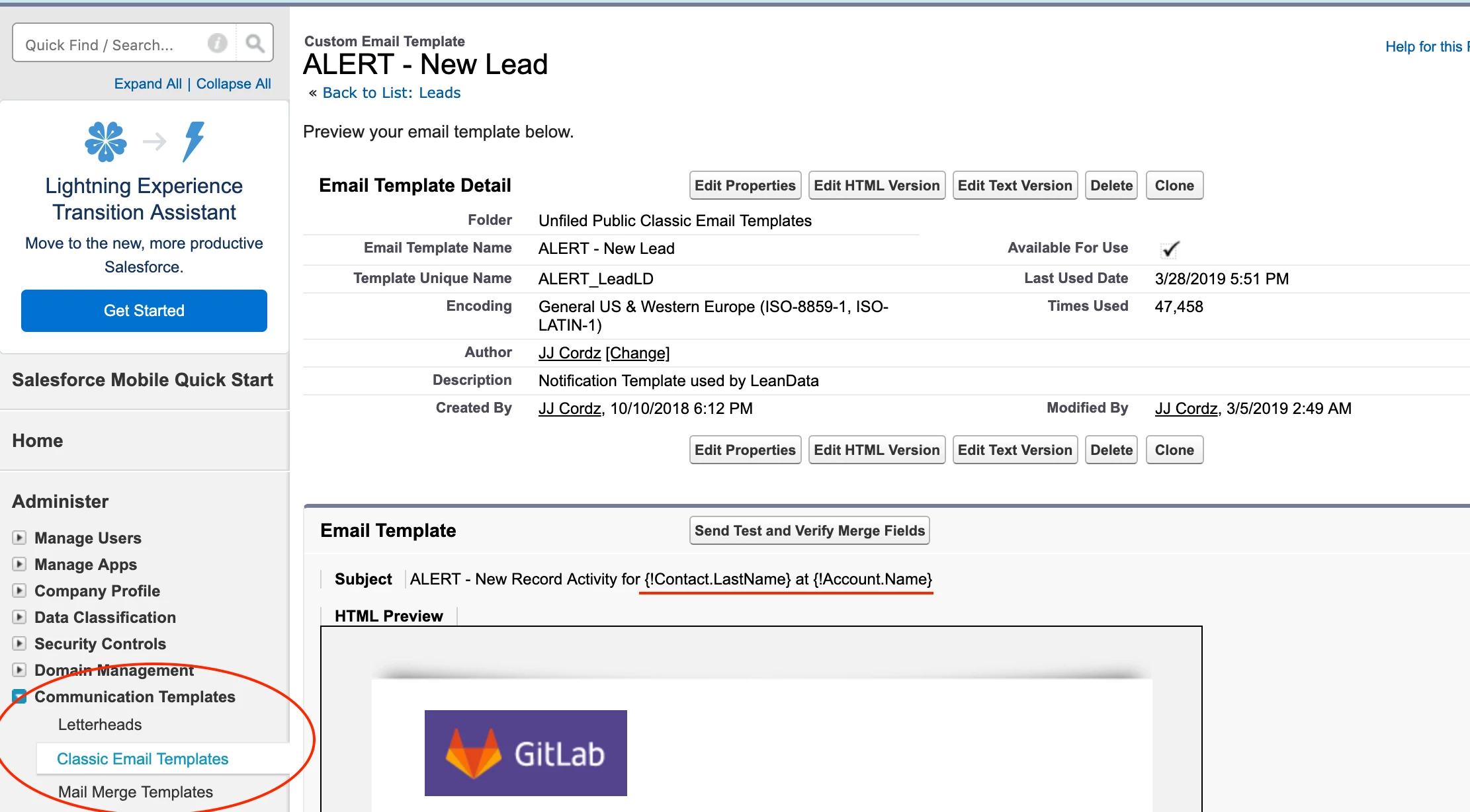Expand the Manage Users section
This screenshot has width=1470, height=812.
coord(19,538)
